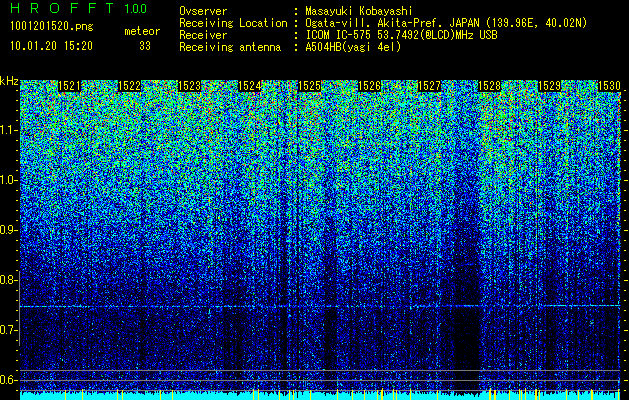Click the ICOM IC-575 receiver details

401,35
